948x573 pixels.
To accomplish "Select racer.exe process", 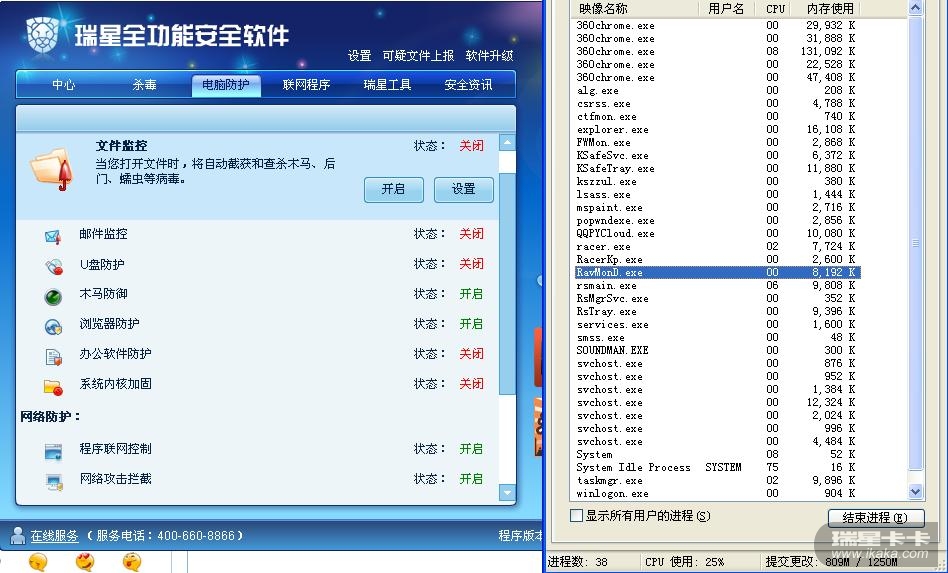I will click(x=716, y=247).
